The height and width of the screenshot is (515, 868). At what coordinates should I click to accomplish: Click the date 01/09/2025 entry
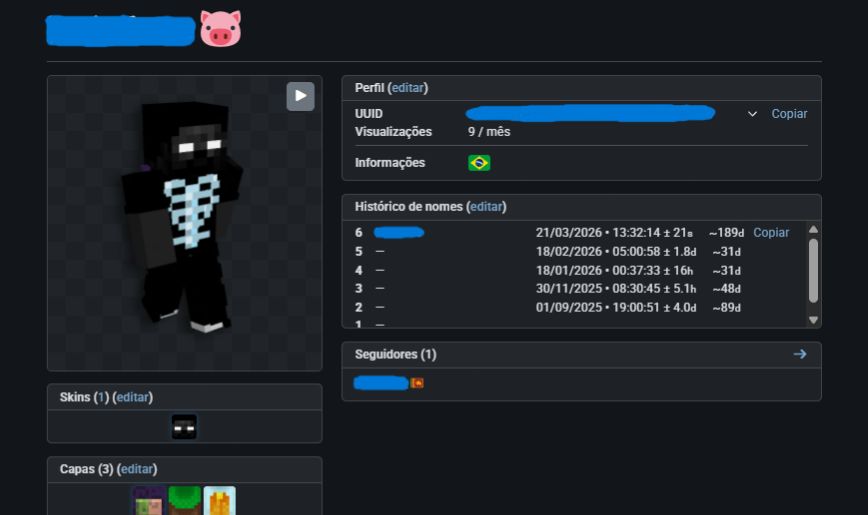point(616,307)
